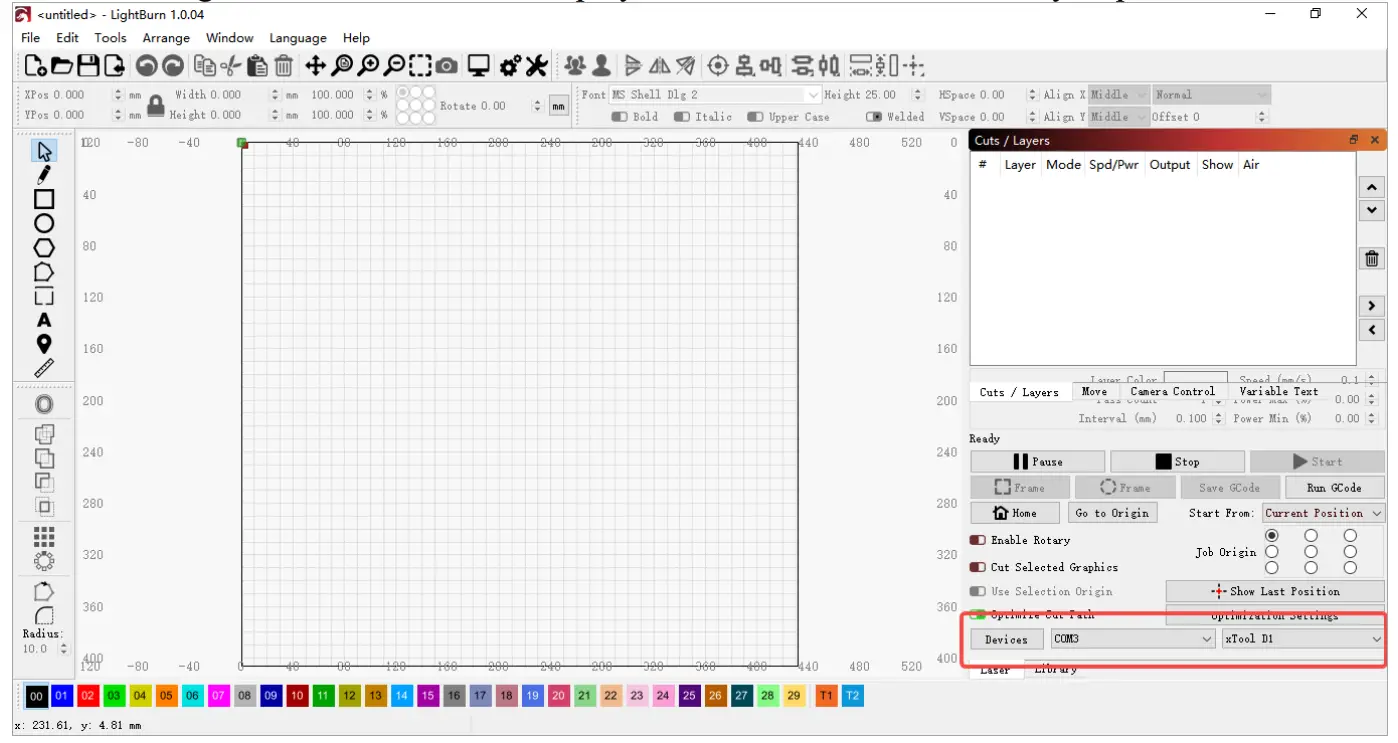Switch to the Camera Control tab
The height and width of the screenshot is (743, 1398).
pyautogui.click(x=1172, y=392)
